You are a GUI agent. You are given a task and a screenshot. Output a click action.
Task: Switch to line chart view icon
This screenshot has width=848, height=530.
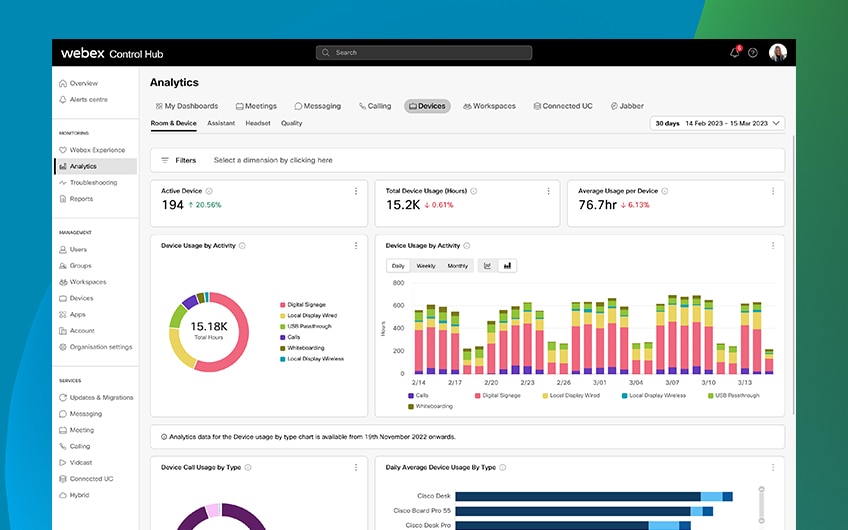(x=487, y=266)
